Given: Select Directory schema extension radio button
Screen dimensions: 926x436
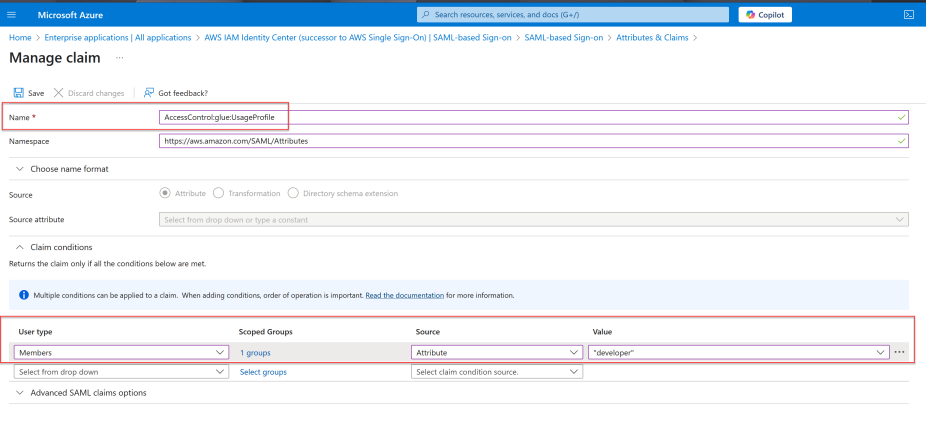Looking at the screenshot, I should coord(293,193).
